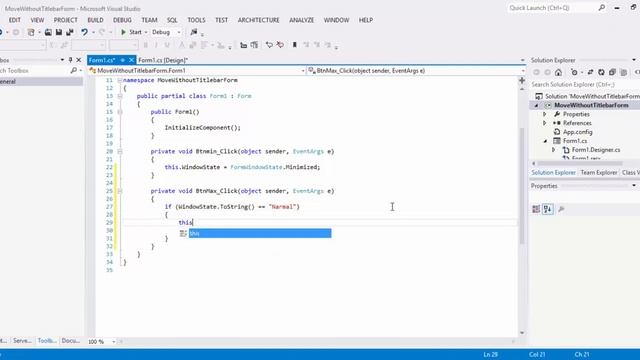Viewport: 640px width, 360px height.
Task: Collapse the Form1 class outline block
Action: (x=120, y=96)
